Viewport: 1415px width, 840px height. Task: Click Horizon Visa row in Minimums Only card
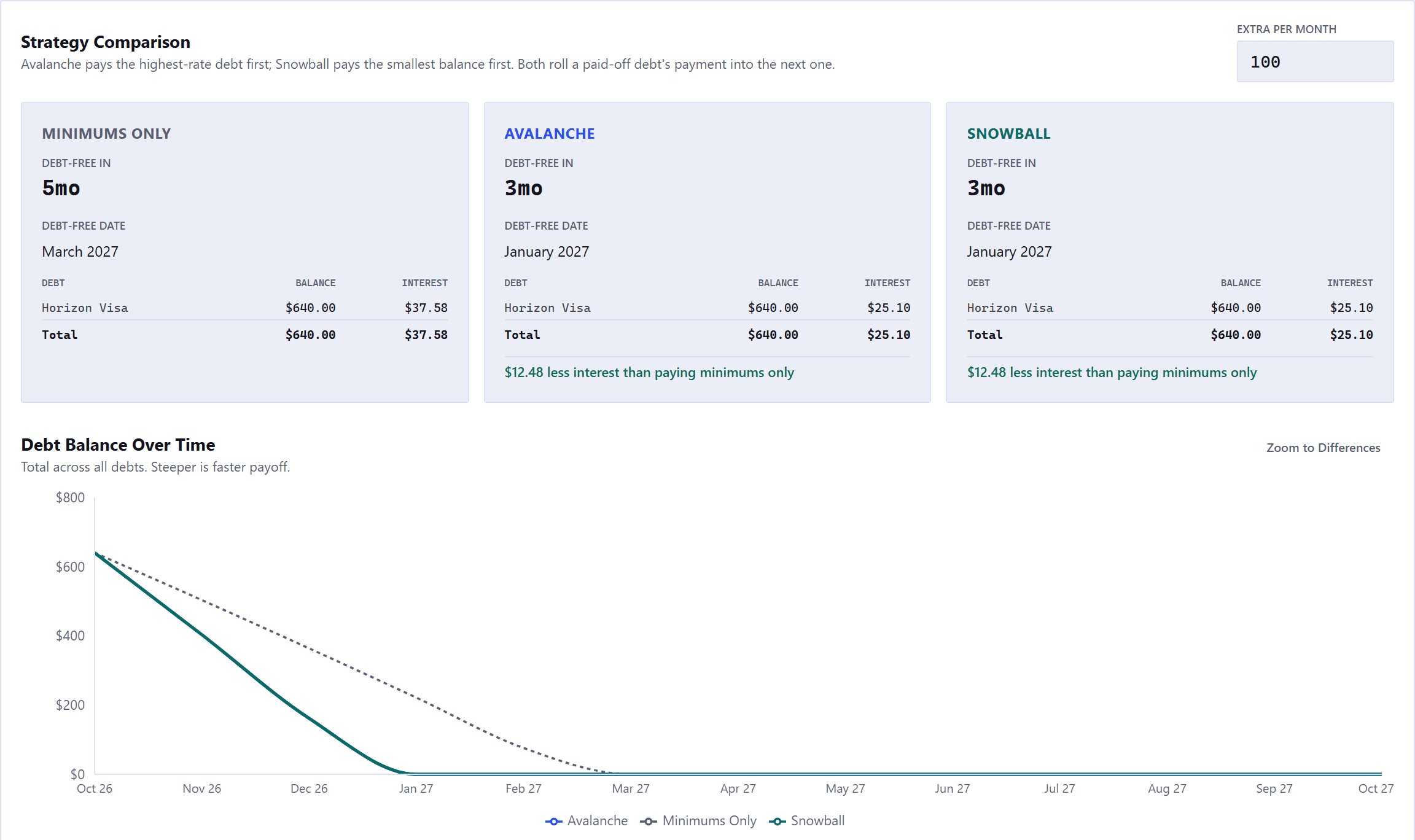(244, 308)
